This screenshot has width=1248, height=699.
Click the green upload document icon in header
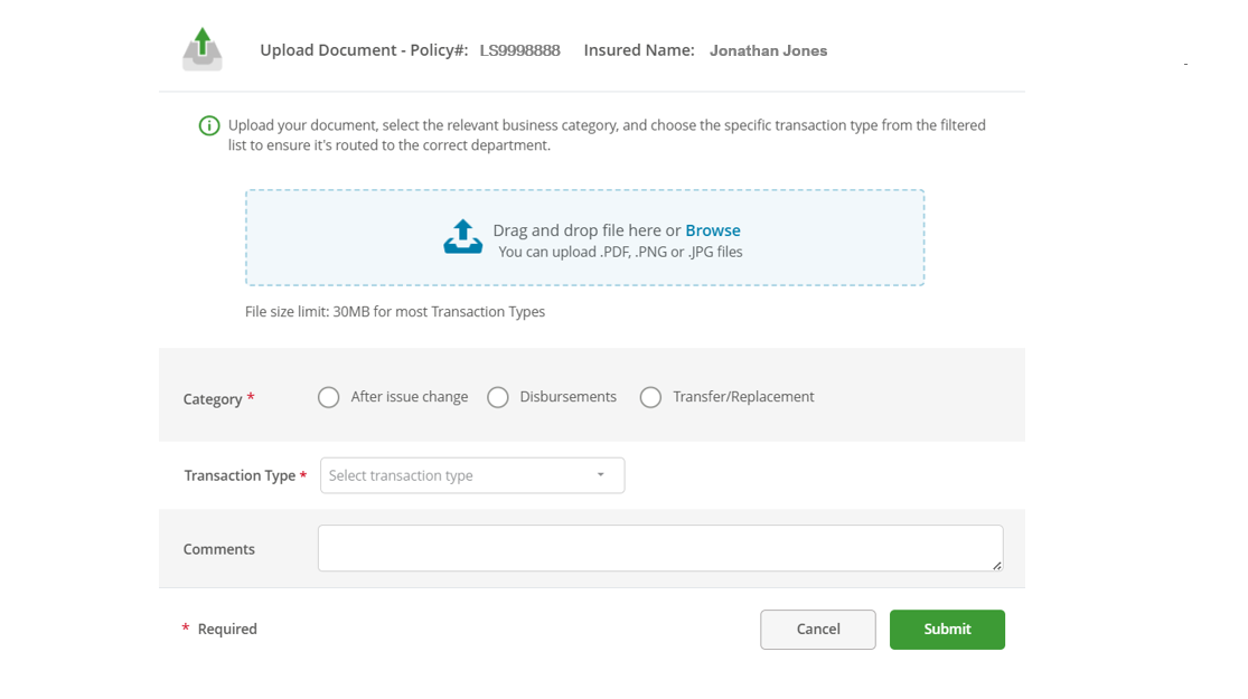tap(202, 49)
